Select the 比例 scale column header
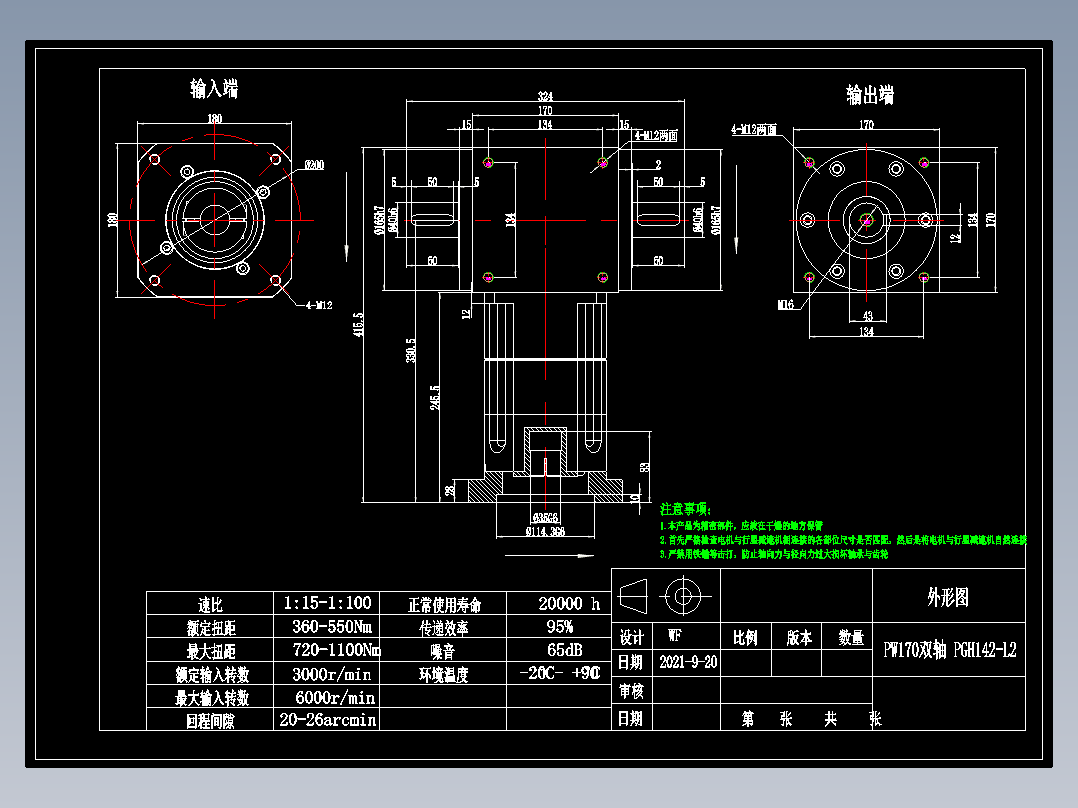 [743, 637]
